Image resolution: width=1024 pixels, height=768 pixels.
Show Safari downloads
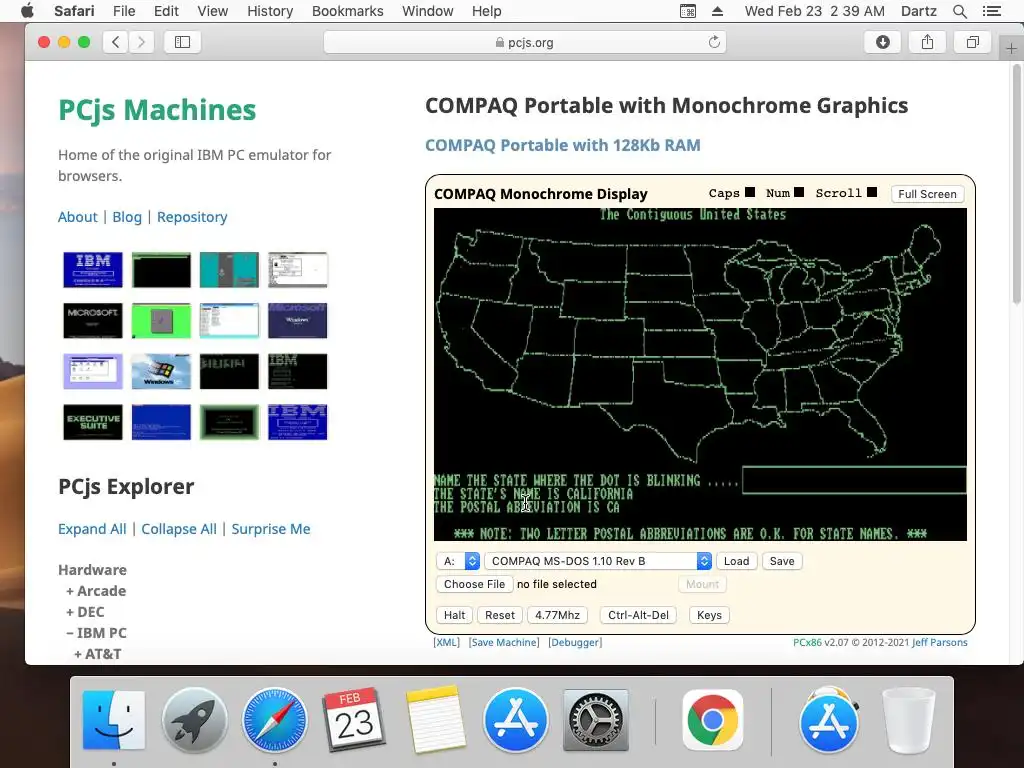(x=882, y=42)
